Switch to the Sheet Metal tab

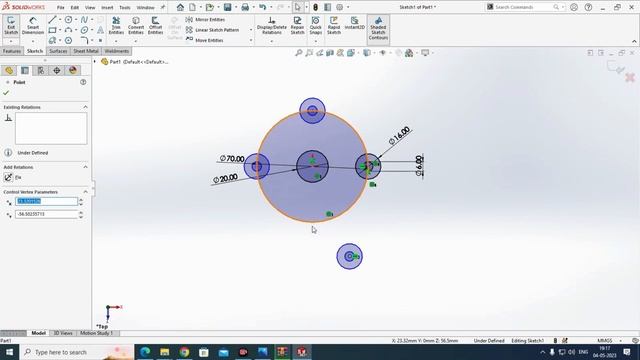[86, 51]
